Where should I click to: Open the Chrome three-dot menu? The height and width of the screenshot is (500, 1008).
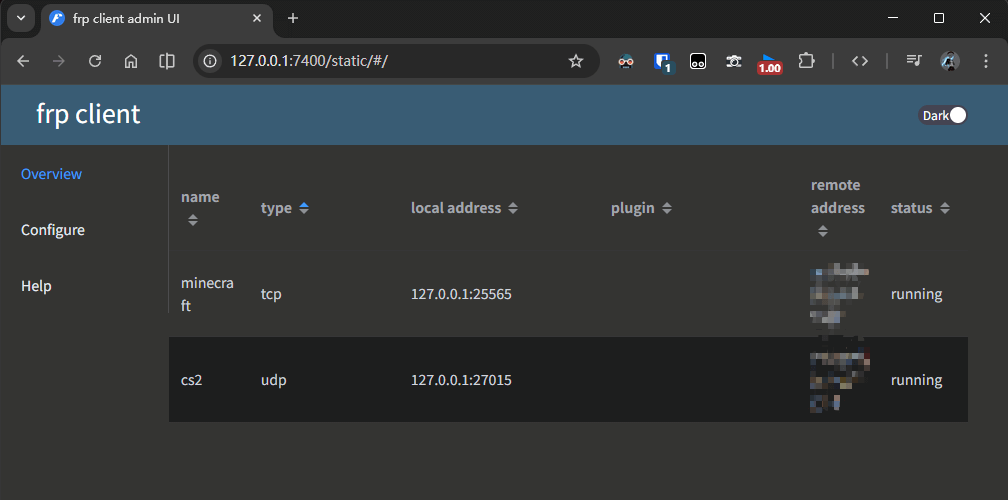pos(986,61)
